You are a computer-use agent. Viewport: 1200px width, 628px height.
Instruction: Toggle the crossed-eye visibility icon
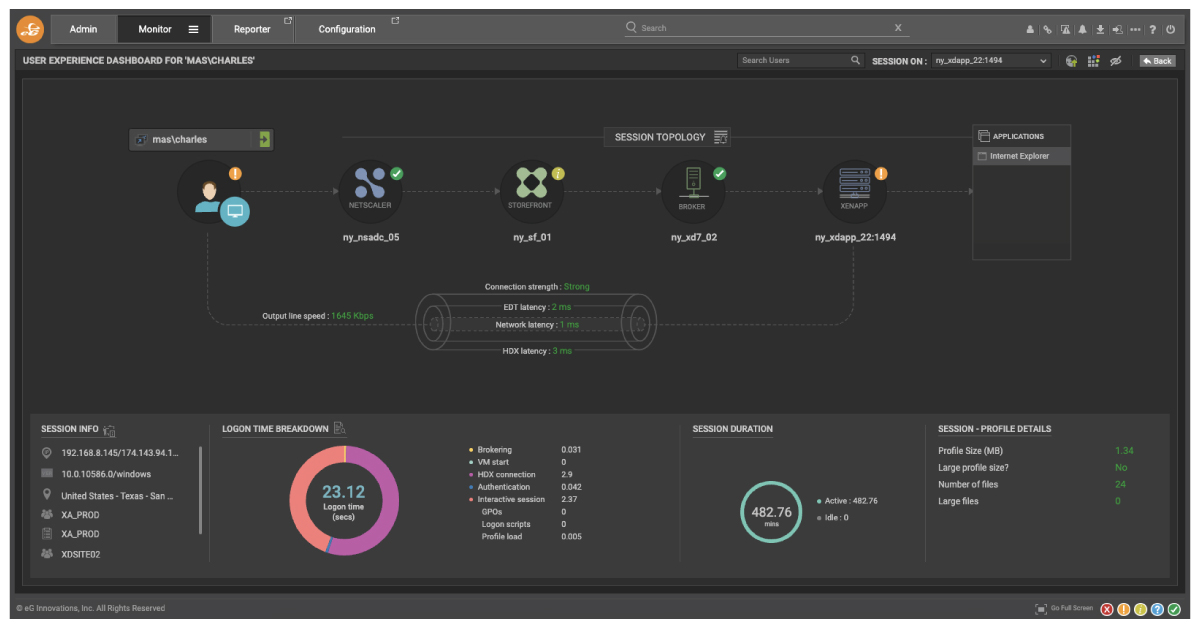click(x=1116, y=61)
